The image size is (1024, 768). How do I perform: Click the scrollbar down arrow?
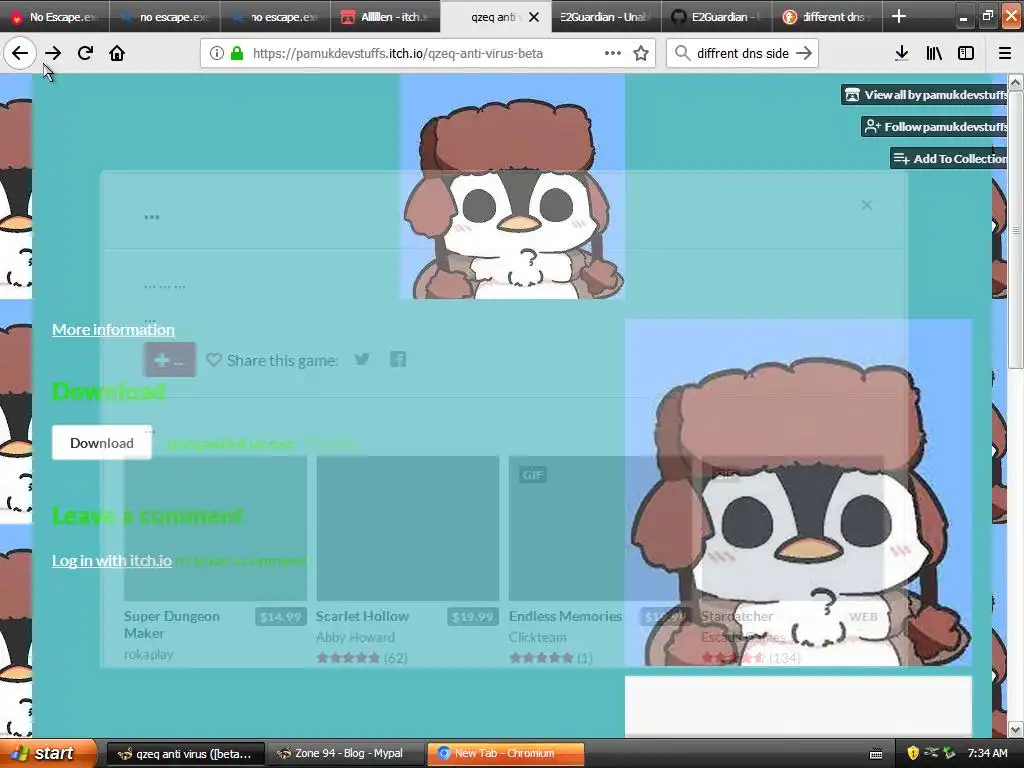pyautogui.click(x=1015, y=729)
